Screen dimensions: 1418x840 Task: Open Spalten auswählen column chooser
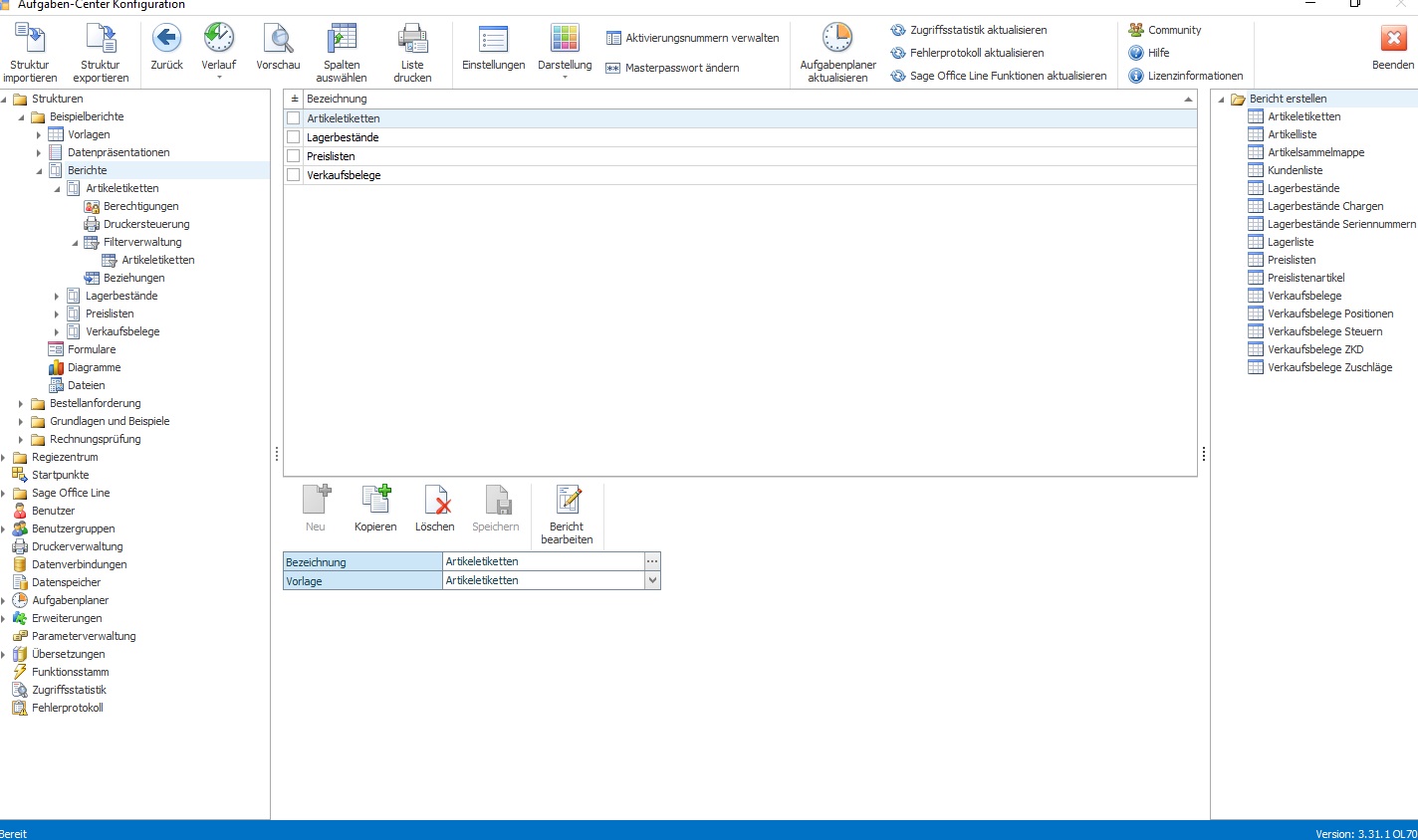click(342, 39)
